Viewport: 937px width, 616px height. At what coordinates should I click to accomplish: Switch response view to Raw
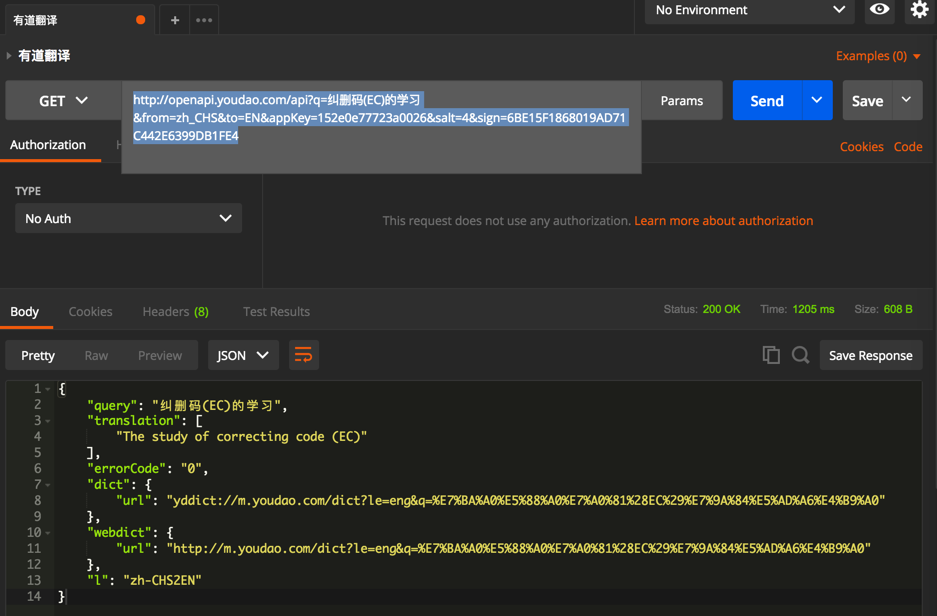click(96, 356)
